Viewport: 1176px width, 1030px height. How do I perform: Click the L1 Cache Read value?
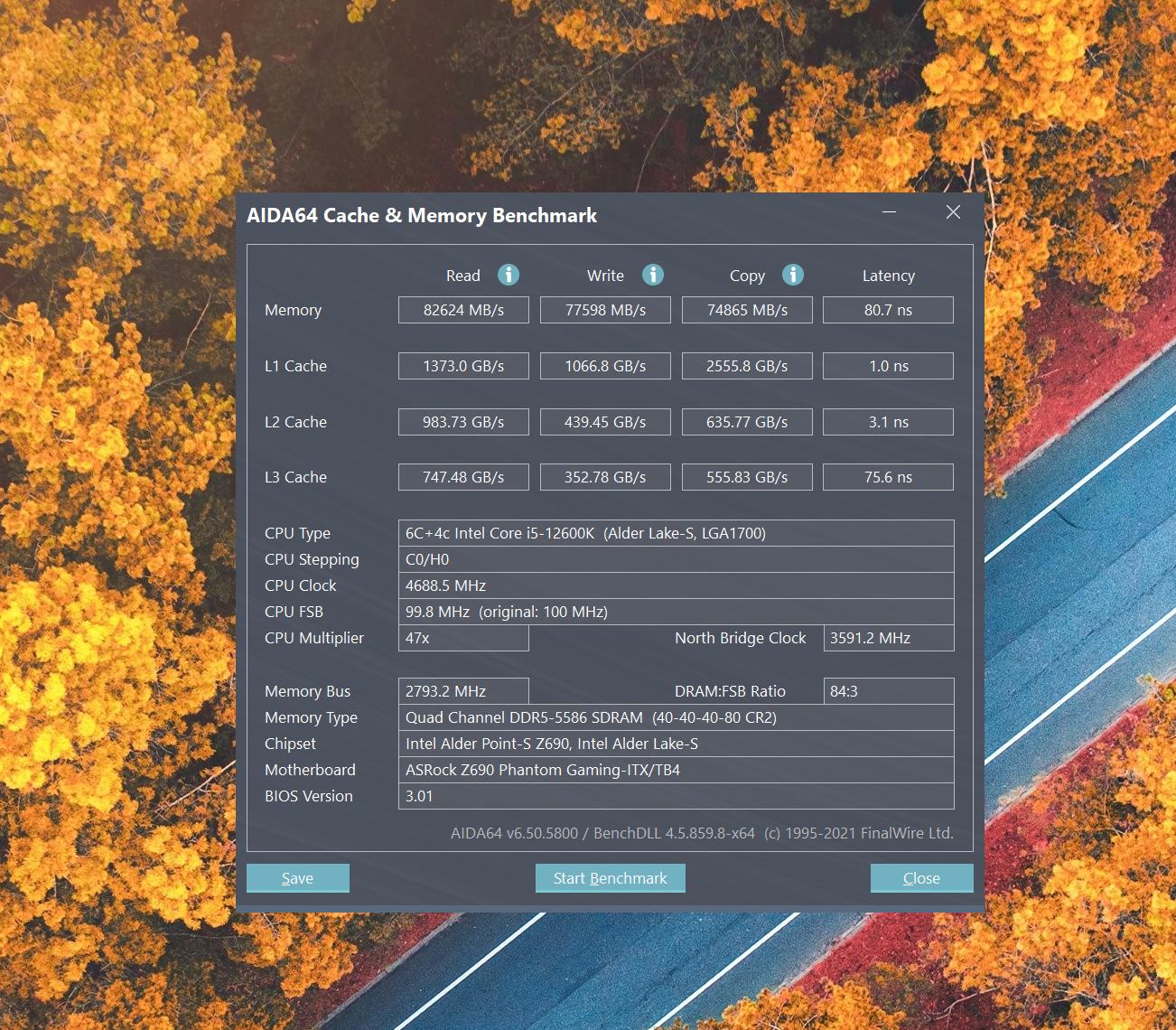pyautogui.click(x=463, y=366)
